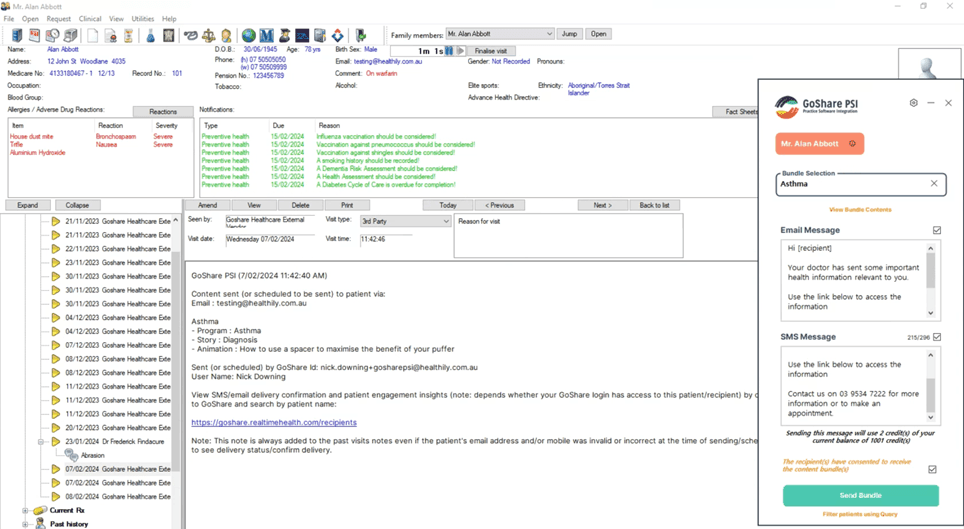This screenshot has height=529, width=964.
Task: Open the Utilities menu
Action: pyautogui.click(x=143, y=18)
